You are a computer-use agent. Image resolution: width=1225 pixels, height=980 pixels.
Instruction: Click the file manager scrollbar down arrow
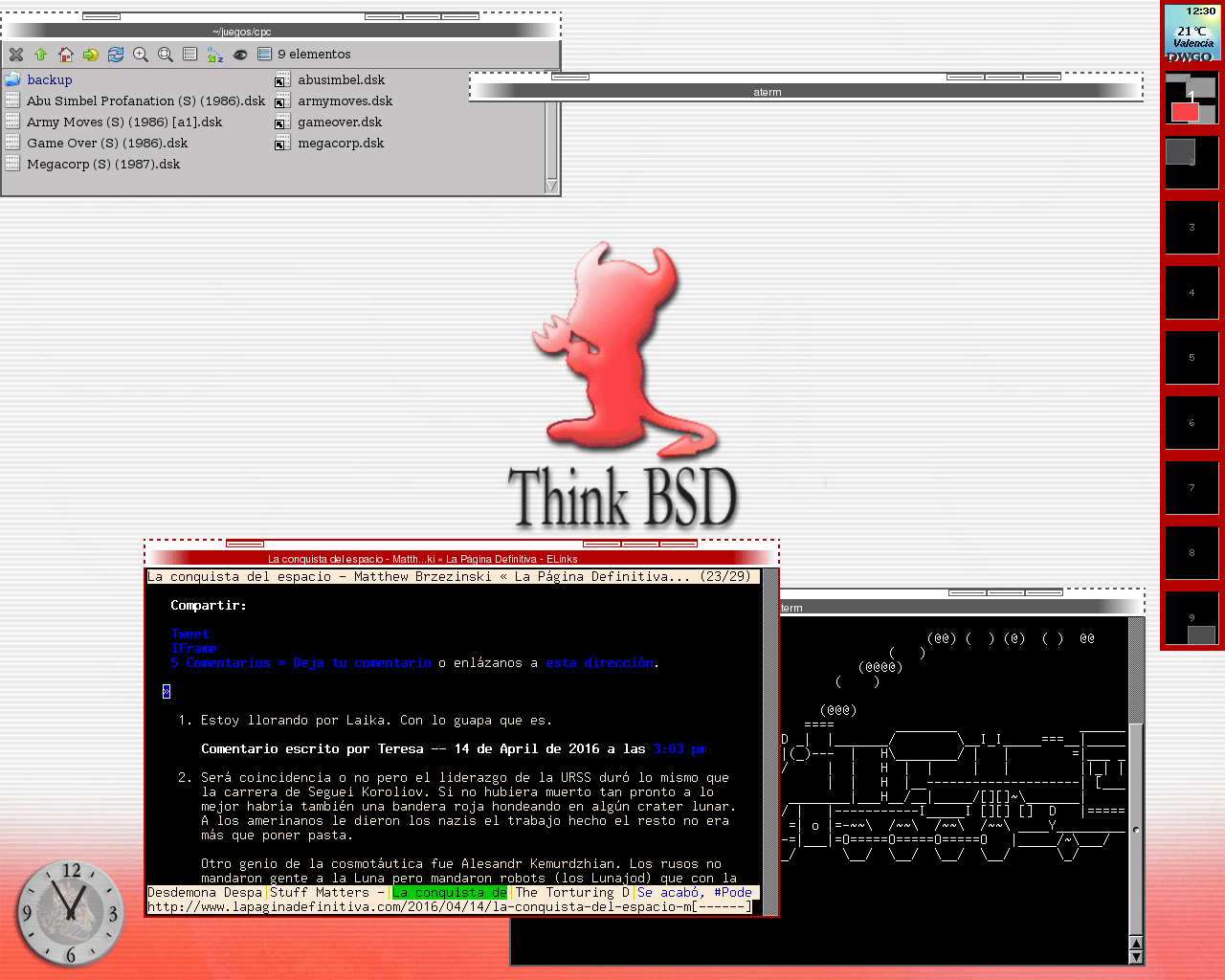click(x=551, y=186)
